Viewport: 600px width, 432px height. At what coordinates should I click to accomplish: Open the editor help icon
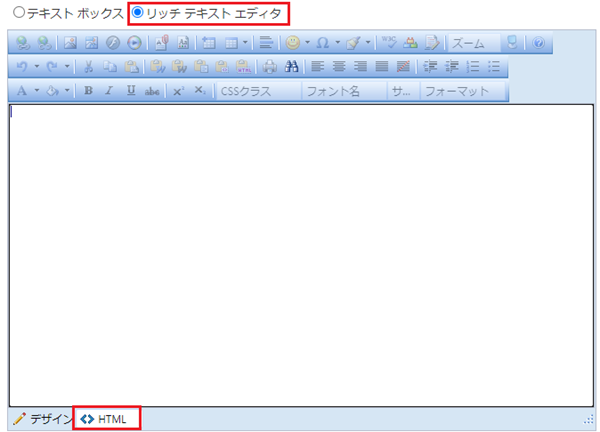pos(539,43)
